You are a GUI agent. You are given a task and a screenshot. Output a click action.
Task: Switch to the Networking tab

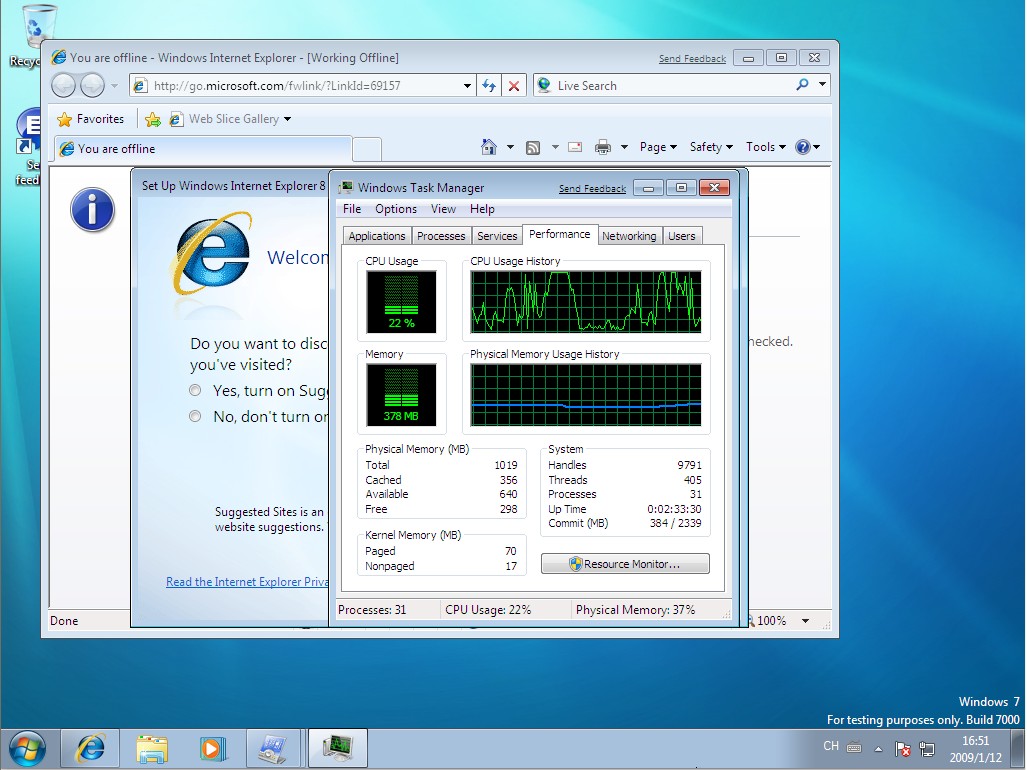point(629,235)
